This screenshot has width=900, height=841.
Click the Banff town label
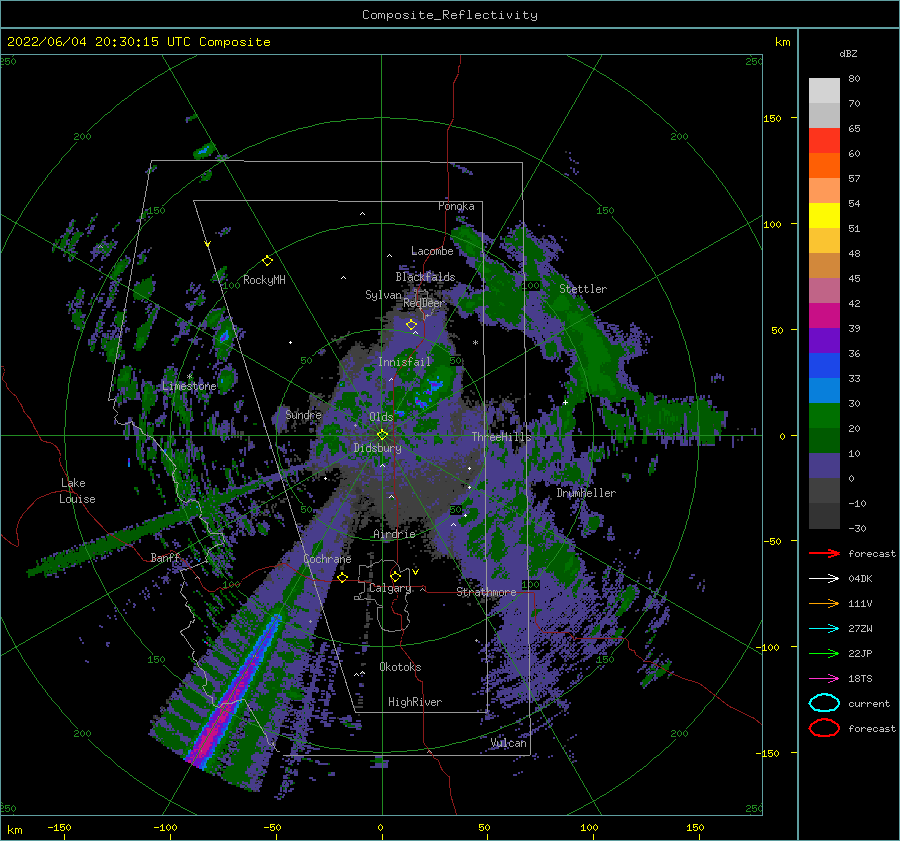tap(165, 557)
